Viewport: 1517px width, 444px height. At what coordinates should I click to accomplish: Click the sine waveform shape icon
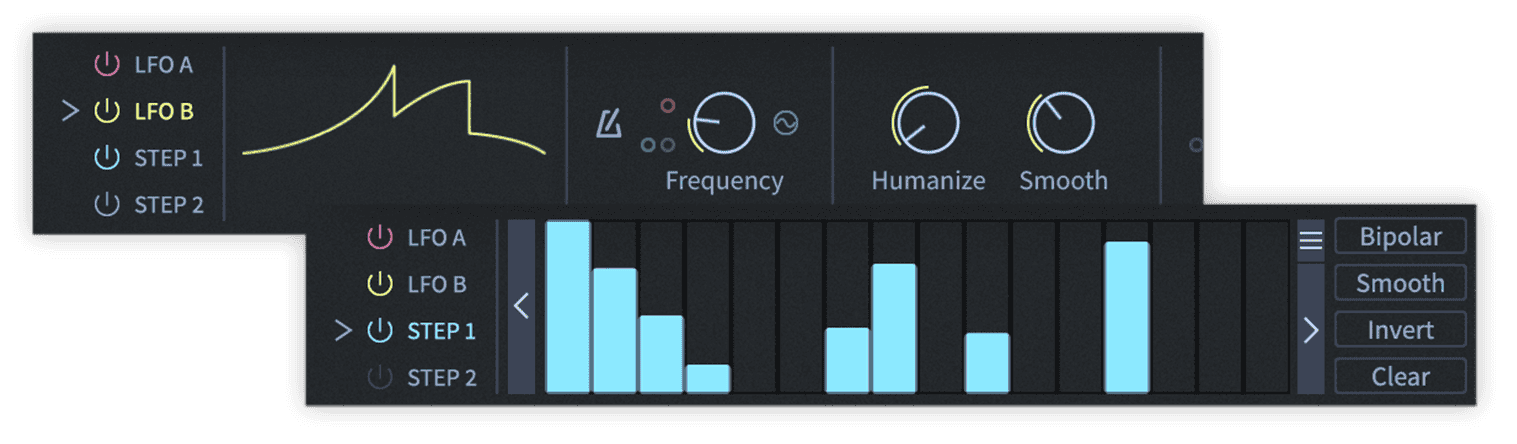[786, 123]
